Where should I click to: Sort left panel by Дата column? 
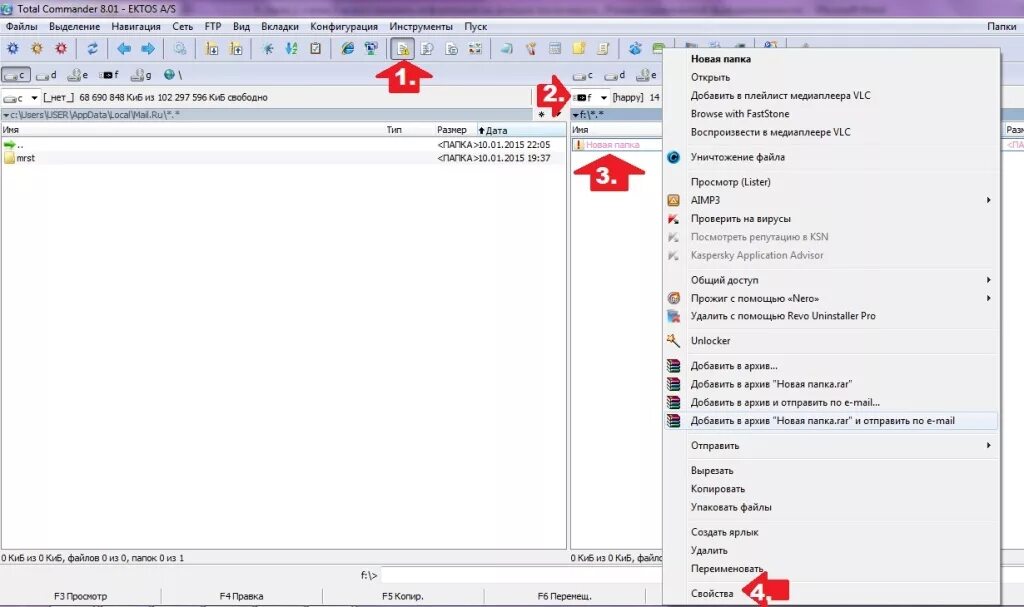521,130
